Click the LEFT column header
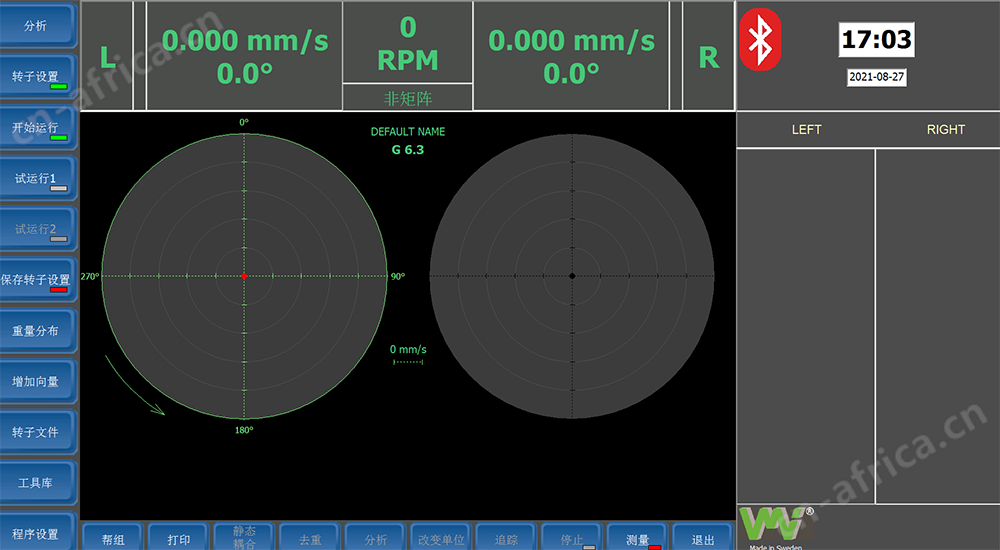Screen dimensions: 1000x550 click(806, 130)
